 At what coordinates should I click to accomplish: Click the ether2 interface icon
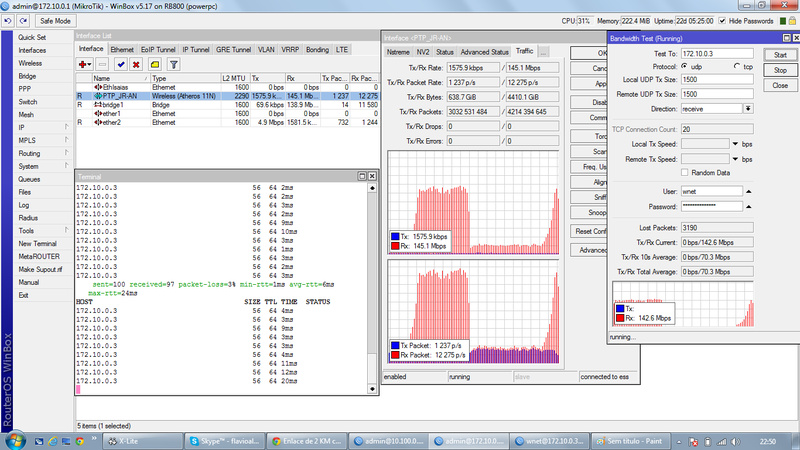pos(97,122)
